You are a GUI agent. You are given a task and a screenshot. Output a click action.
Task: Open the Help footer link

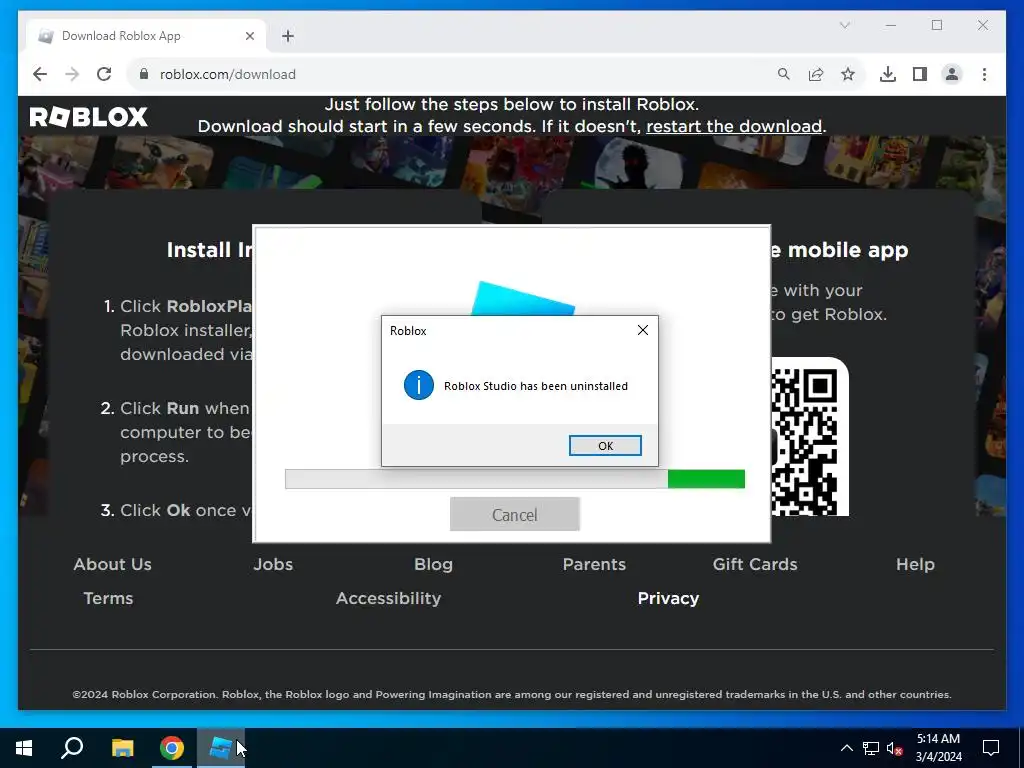tap(915, 564)
